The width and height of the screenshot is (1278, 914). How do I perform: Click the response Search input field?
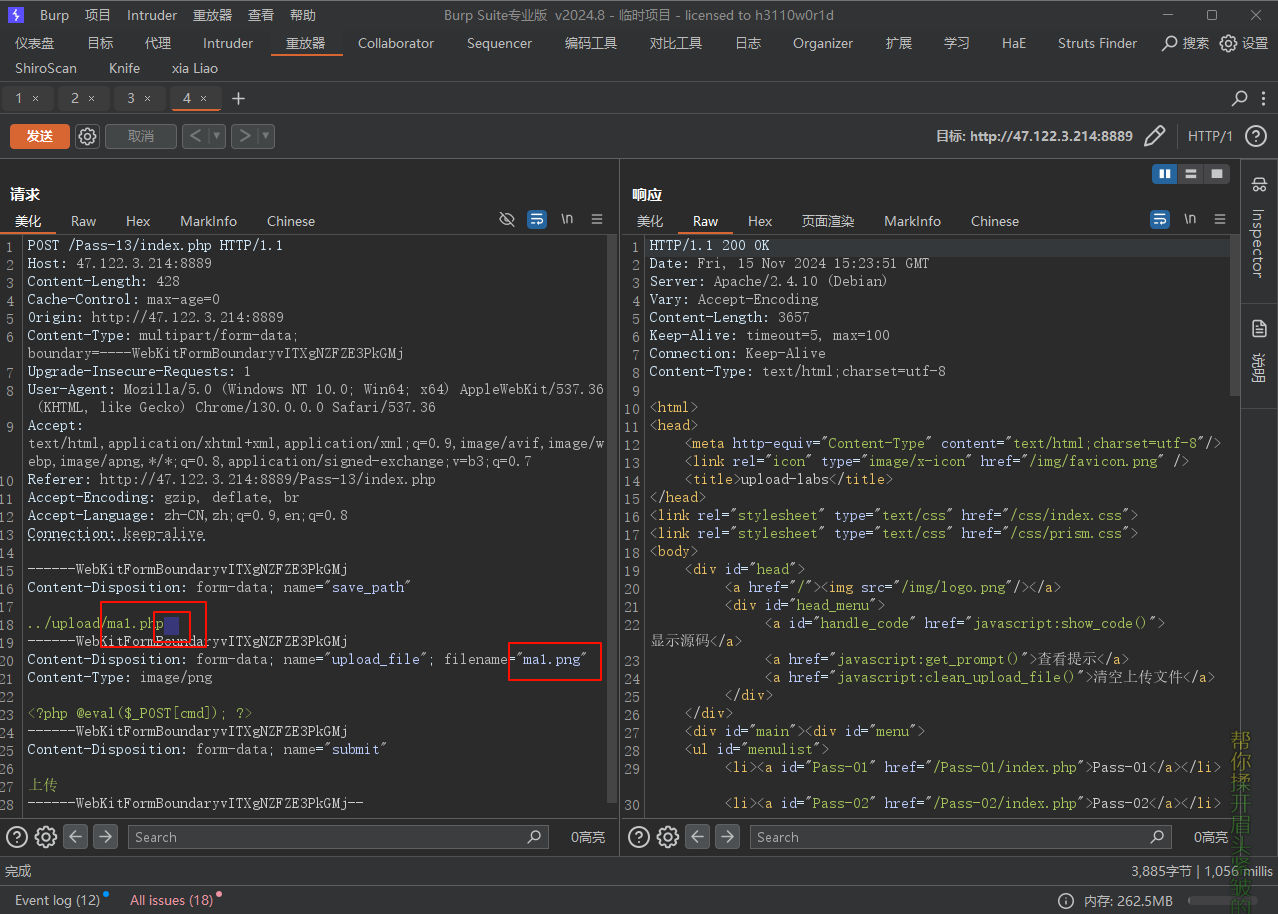(960, 837)
